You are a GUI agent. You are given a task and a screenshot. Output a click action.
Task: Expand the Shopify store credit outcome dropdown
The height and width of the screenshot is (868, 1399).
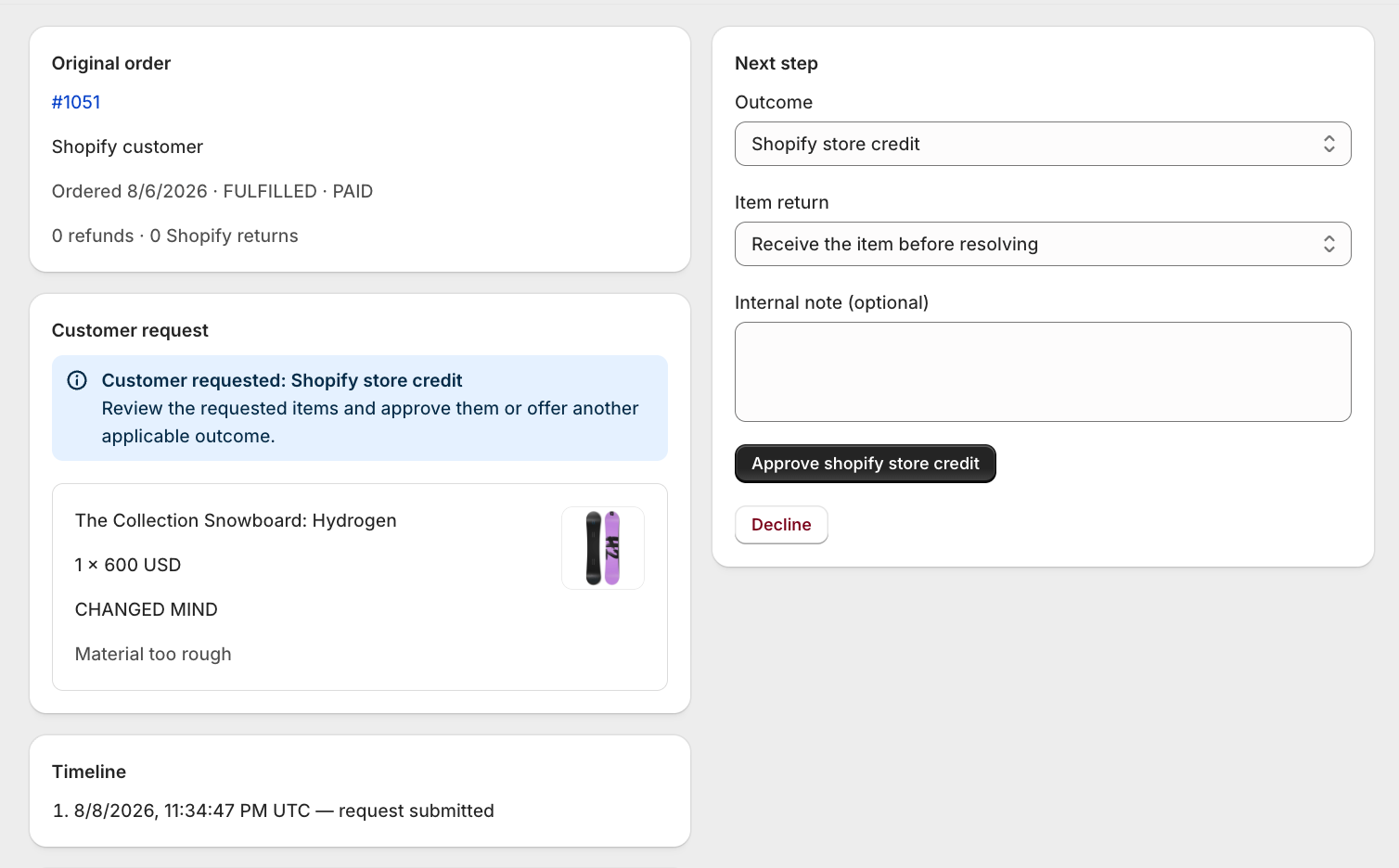[x=1043, y=144]
